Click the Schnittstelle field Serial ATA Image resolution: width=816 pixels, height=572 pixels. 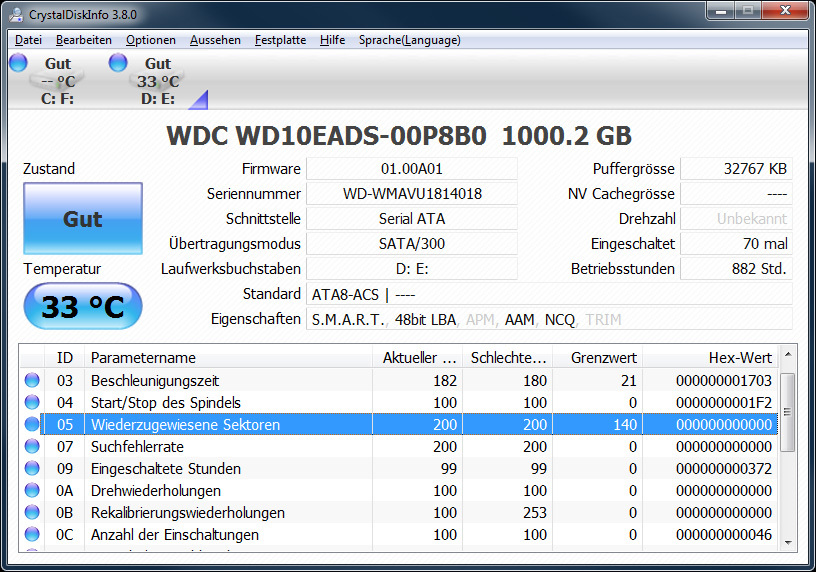coord(412,219)
